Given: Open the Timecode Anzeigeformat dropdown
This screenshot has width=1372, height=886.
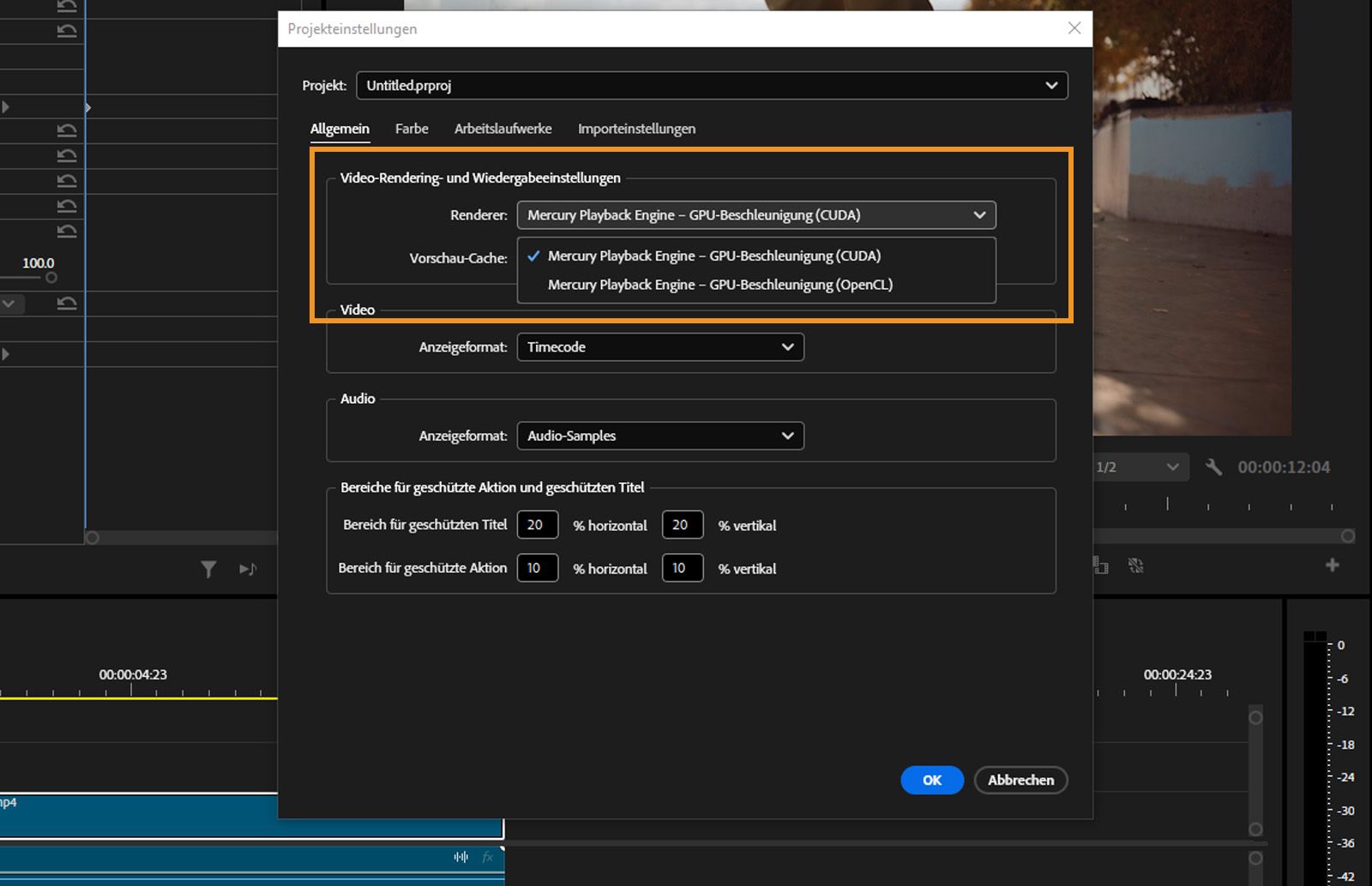Looking at the screenshot, I should click(659, 347).
